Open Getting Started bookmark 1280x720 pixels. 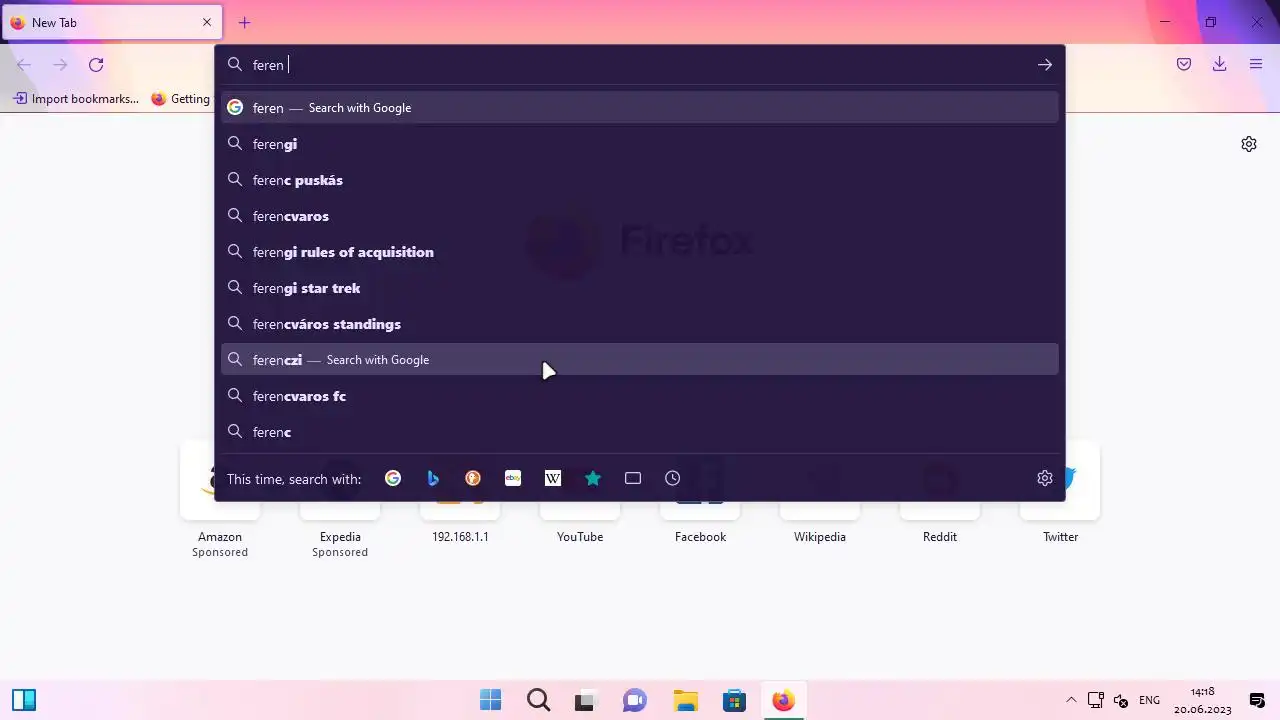click(181, 99)
